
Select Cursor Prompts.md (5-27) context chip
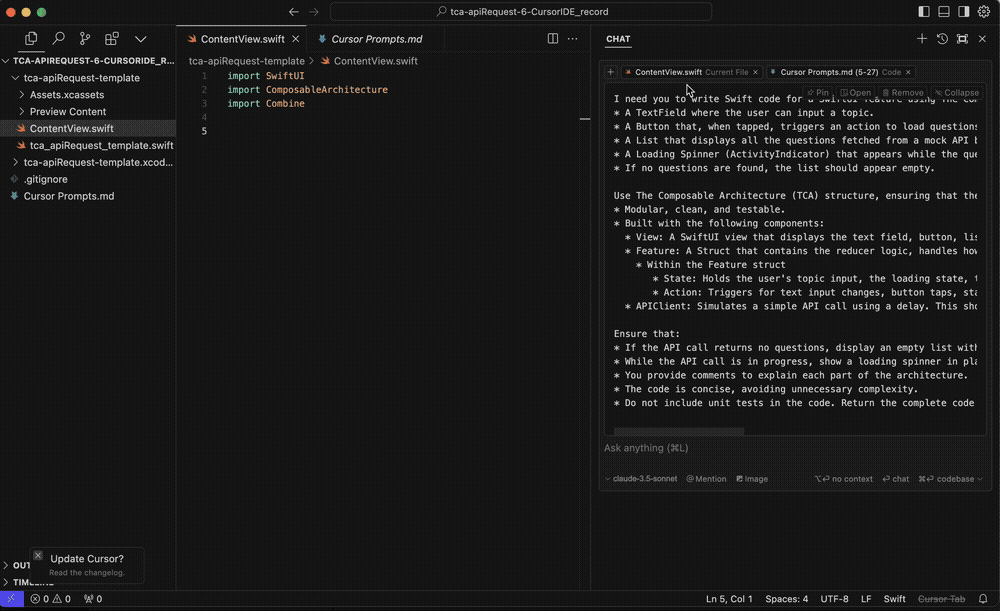point(841,72)
